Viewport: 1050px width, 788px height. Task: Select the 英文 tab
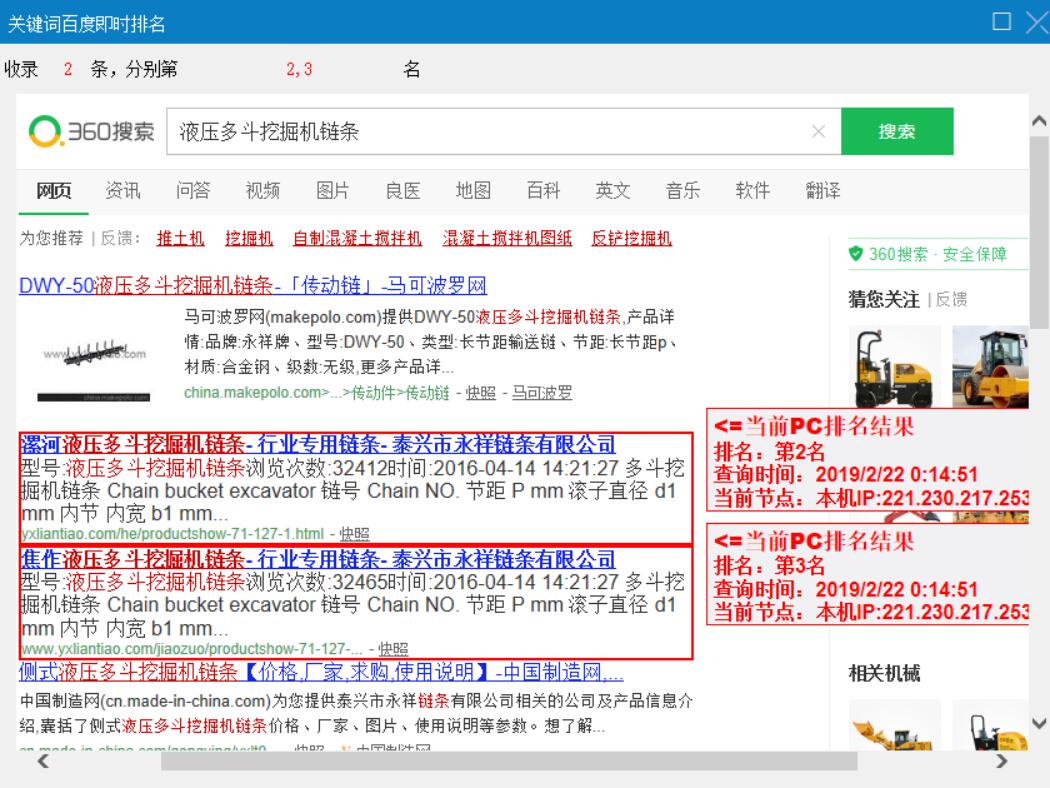[613, 191]
